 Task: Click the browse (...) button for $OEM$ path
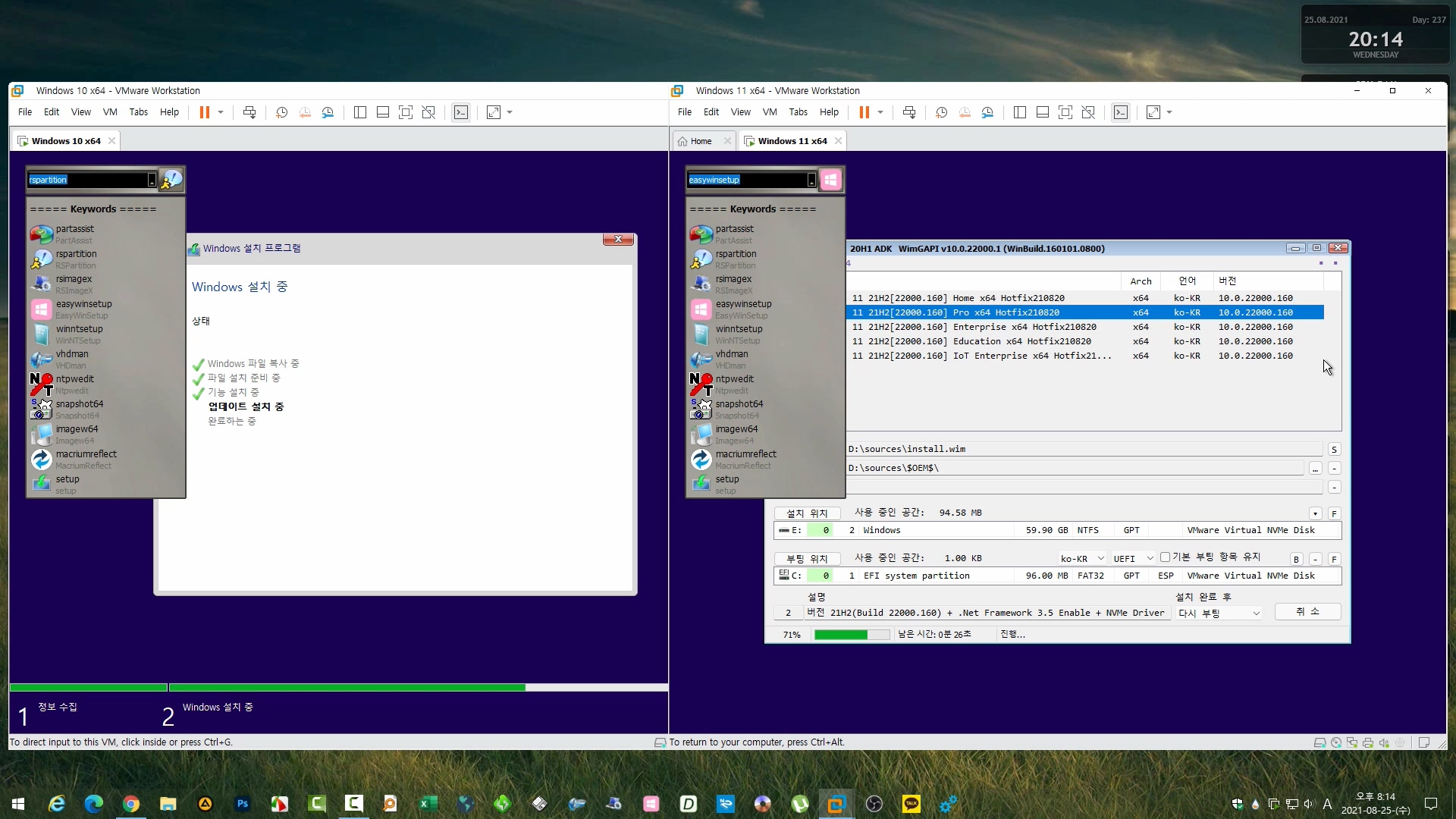coord(1315,469)
